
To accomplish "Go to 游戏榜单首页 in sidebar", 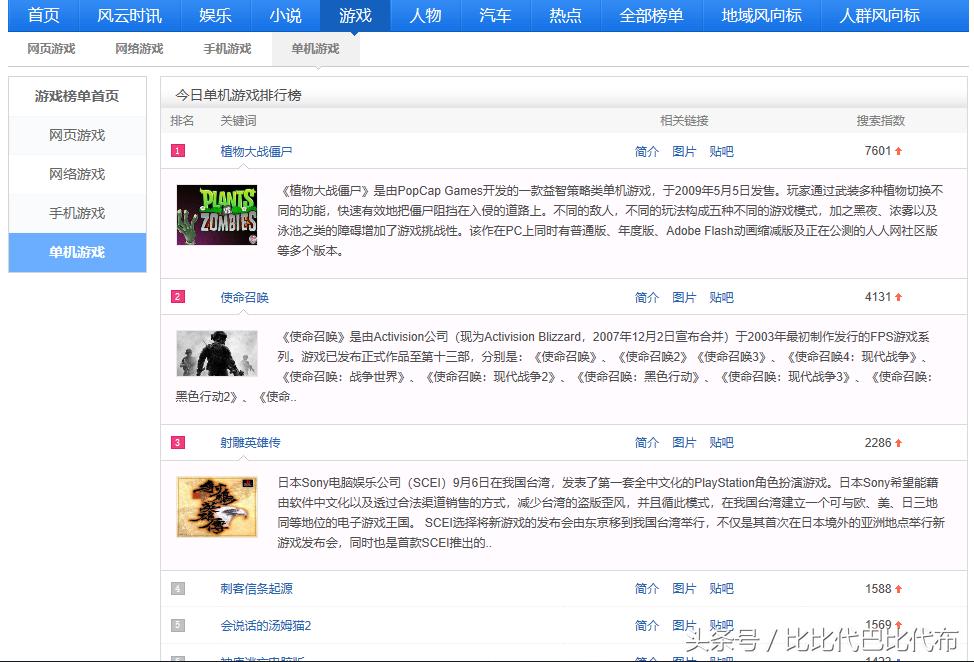I will (x=77, y=97).
